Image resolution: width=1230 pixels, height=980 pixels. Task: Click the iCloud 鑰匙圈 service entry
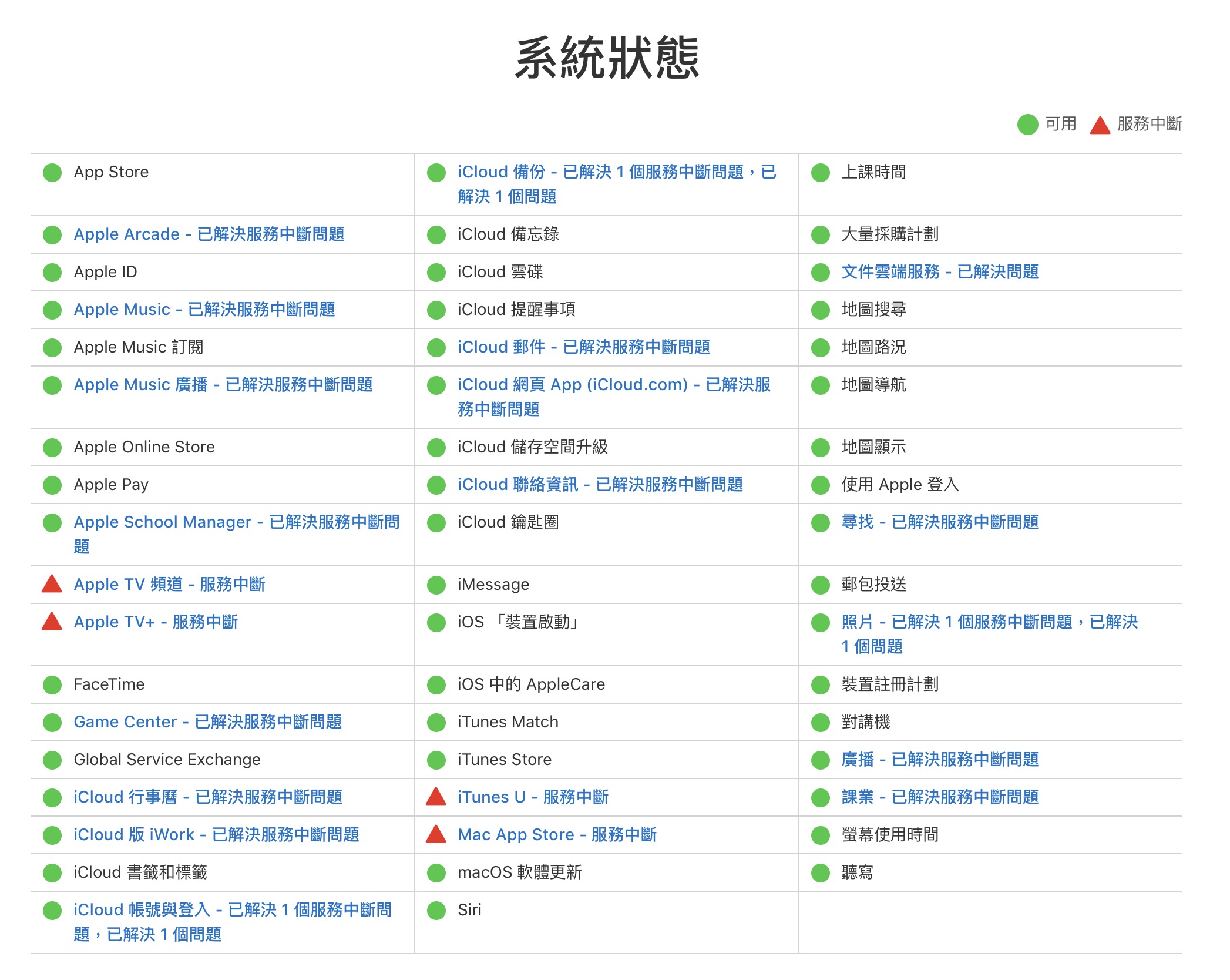pyautogui.click(x=508, y=522)
